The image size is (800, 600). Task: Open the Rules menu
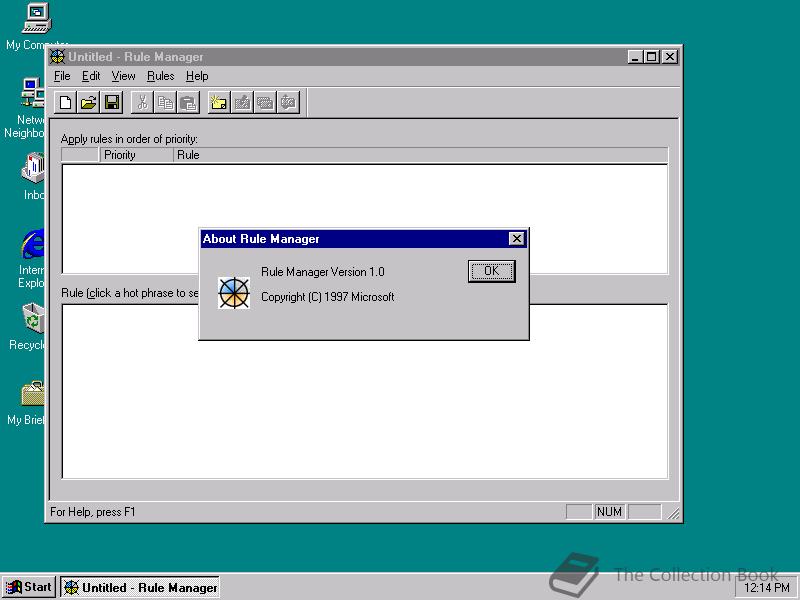160,75
